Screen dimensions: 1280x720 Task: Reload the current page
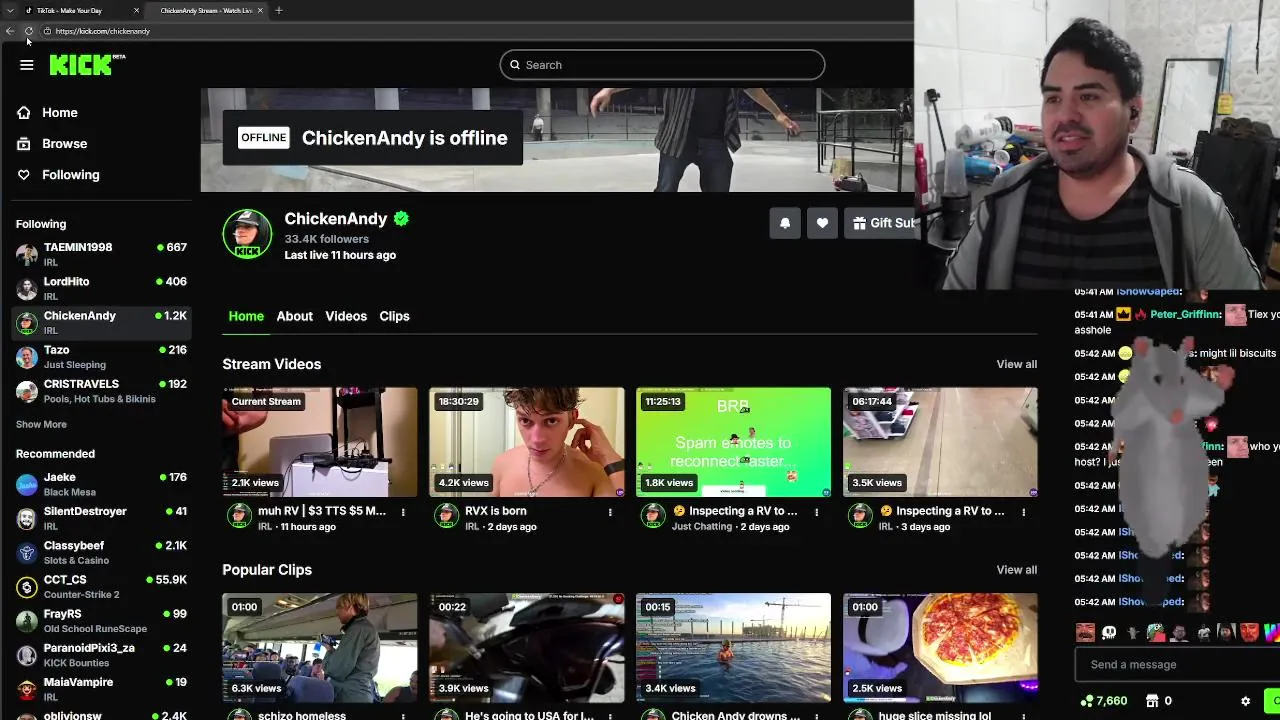tap(28, 31)
